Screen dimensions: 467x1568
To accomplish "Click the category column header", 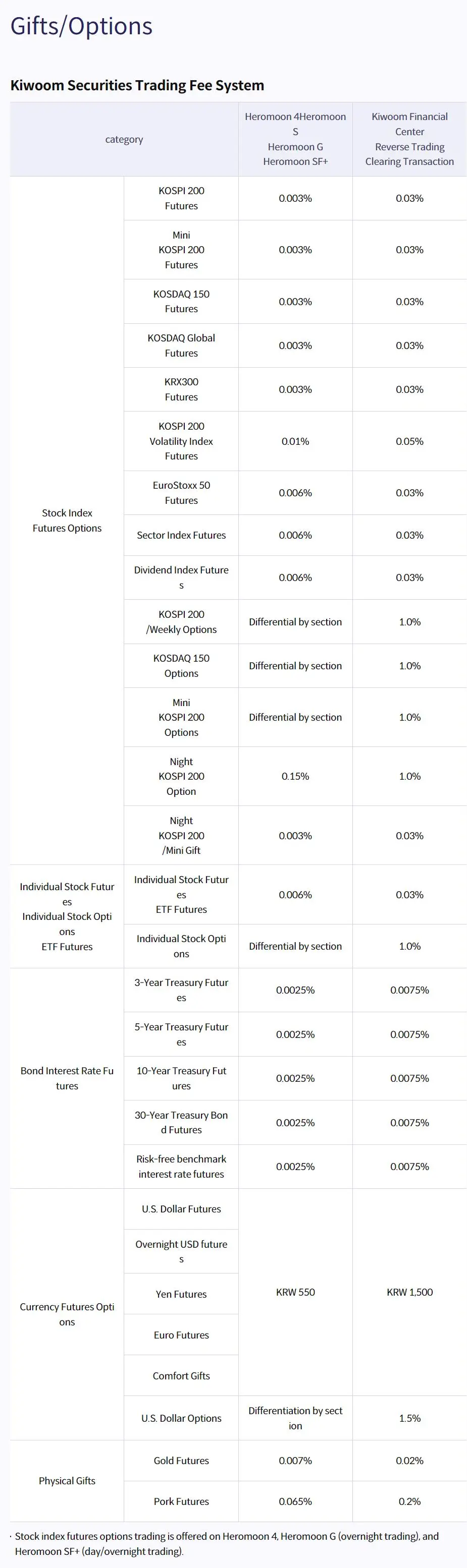I will (x=124, y=139).
